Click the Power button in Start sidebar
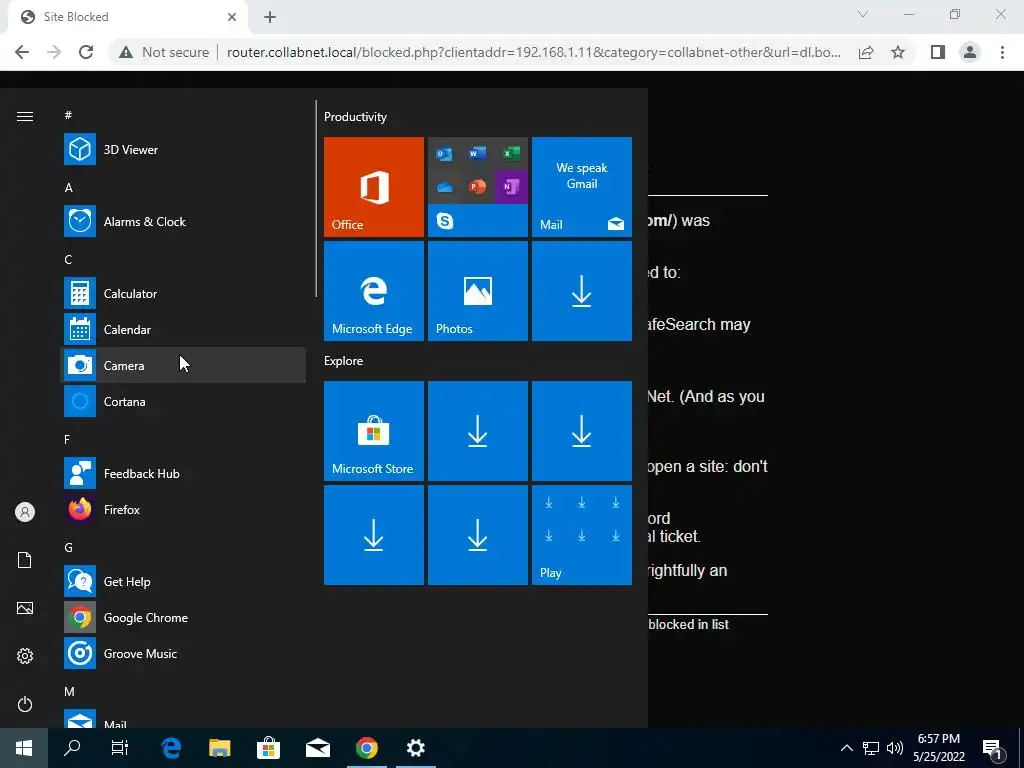 [x=25, y=704]
